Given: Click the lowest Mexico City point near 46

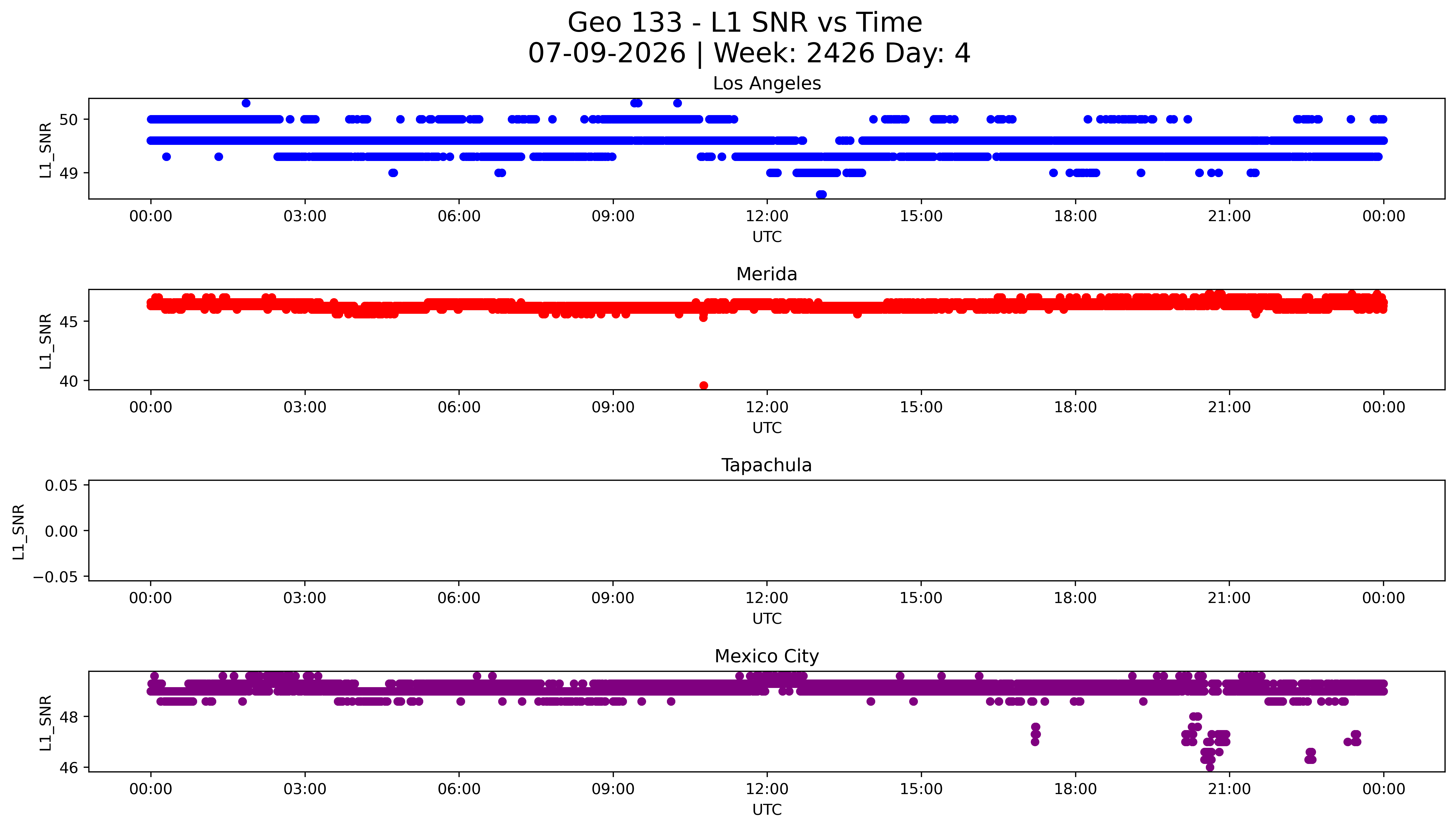Looking at the screenshot, I should tap(1209, 767).
